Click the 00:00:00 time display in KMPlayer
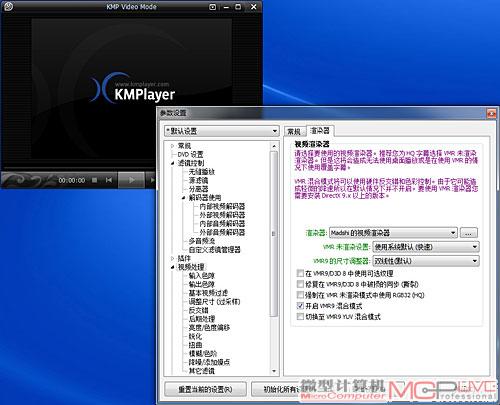This screenshot has height=405, width=500. [x=72, y=181]
